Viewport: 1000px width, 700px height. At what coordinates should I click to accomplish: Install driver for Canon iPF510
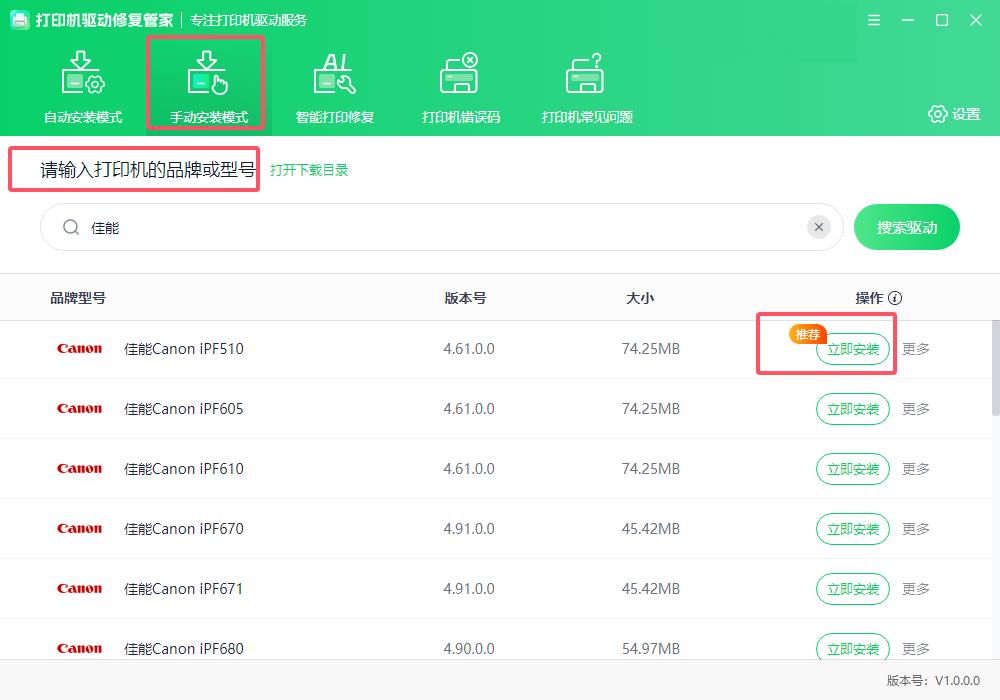(853, 349)
